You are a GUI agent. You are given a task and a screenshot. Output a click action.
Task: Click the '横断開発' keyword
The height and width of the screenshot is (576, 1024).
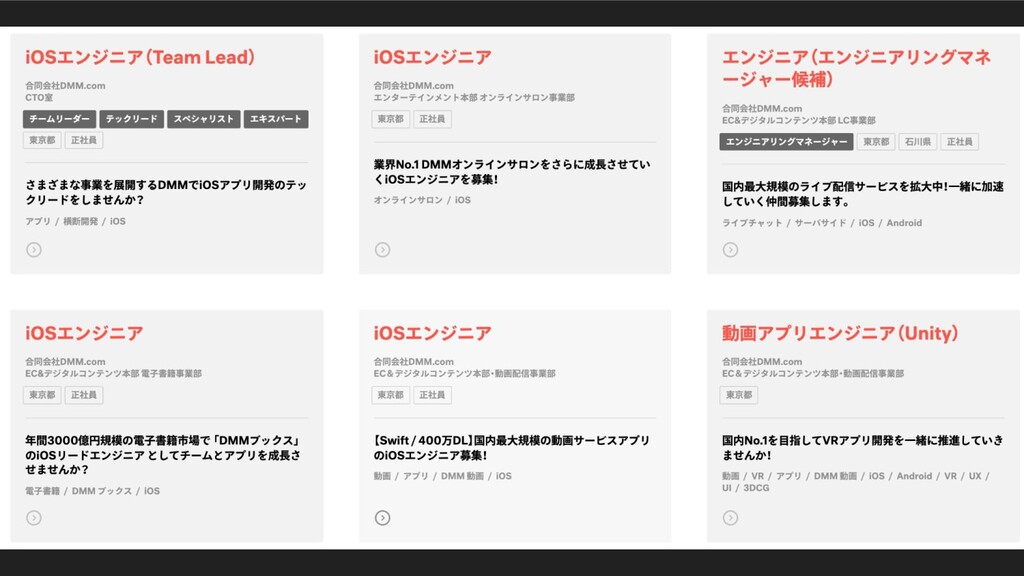click(x=80, y=221)
